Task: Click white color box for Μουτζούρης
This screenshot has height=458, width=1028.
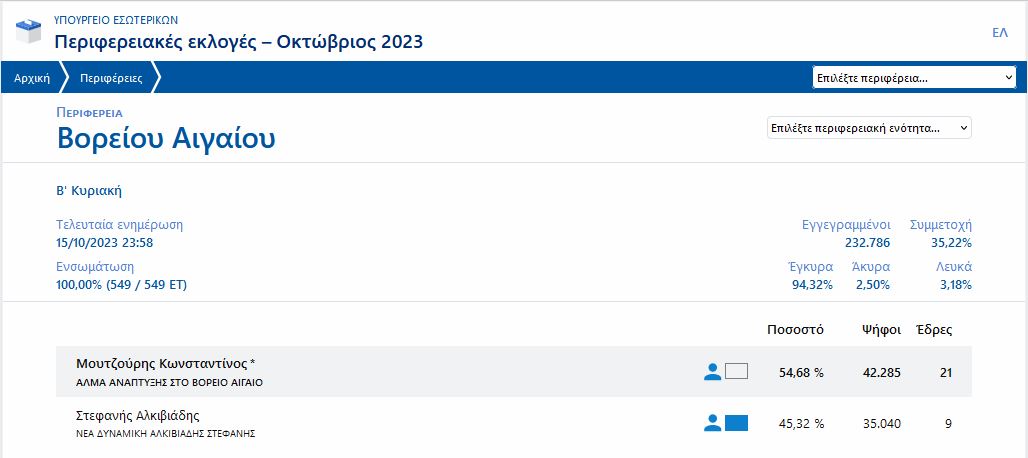Action: (736, 372)
